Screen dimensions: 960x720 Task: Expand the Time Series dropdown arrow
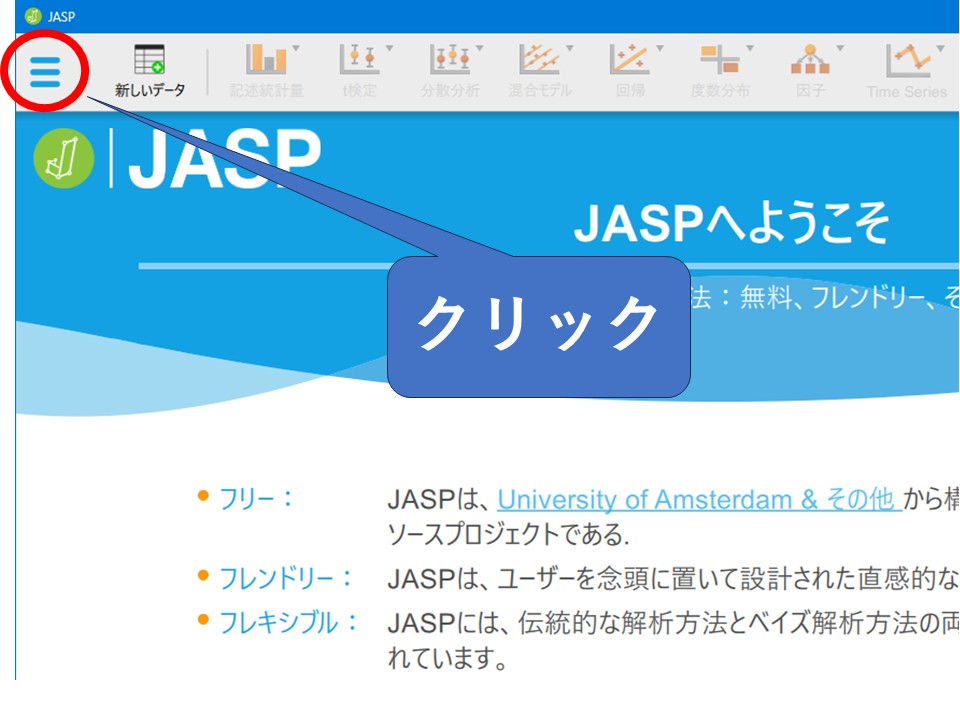940,48
